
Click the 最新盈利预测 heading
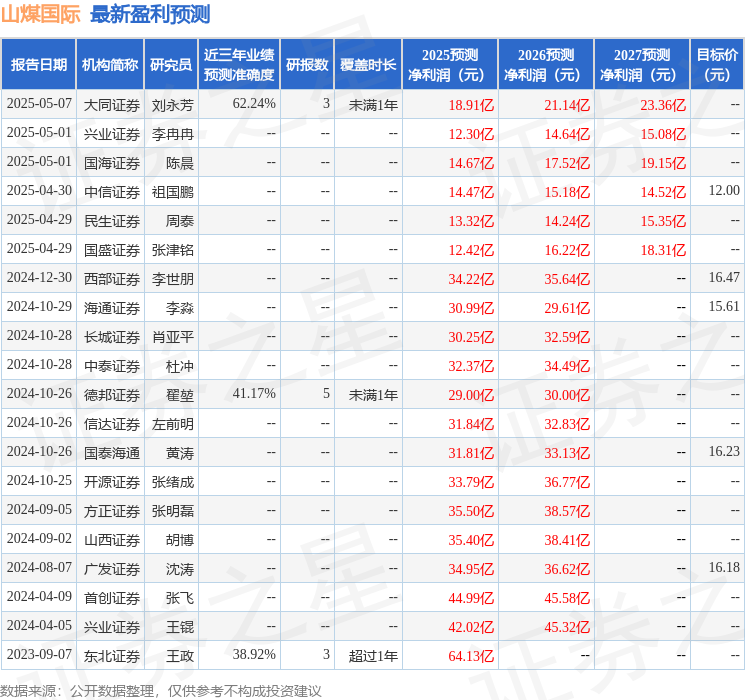tap(150, 14)
